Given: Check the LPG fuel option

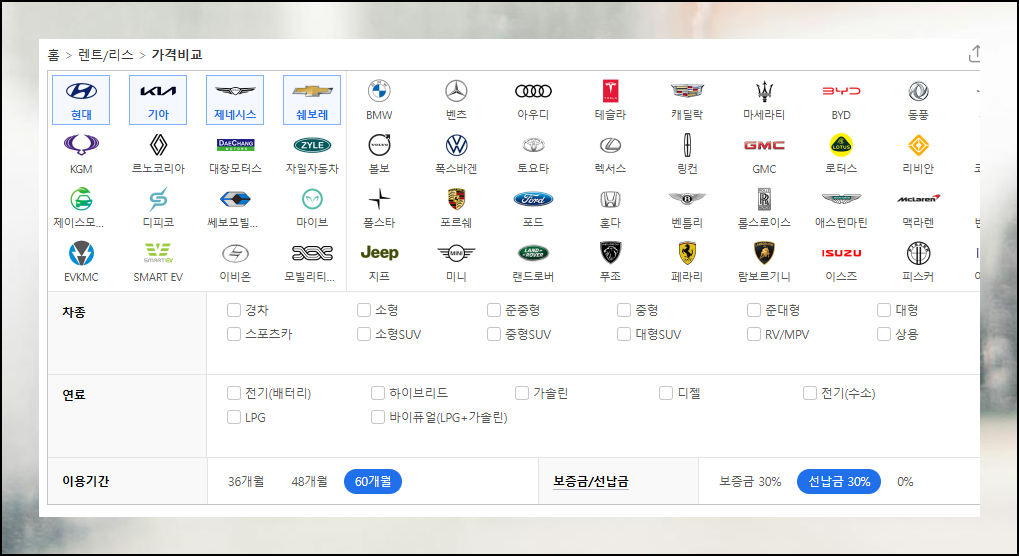Looking at the screenshot, I should click(x=234, y=417).
